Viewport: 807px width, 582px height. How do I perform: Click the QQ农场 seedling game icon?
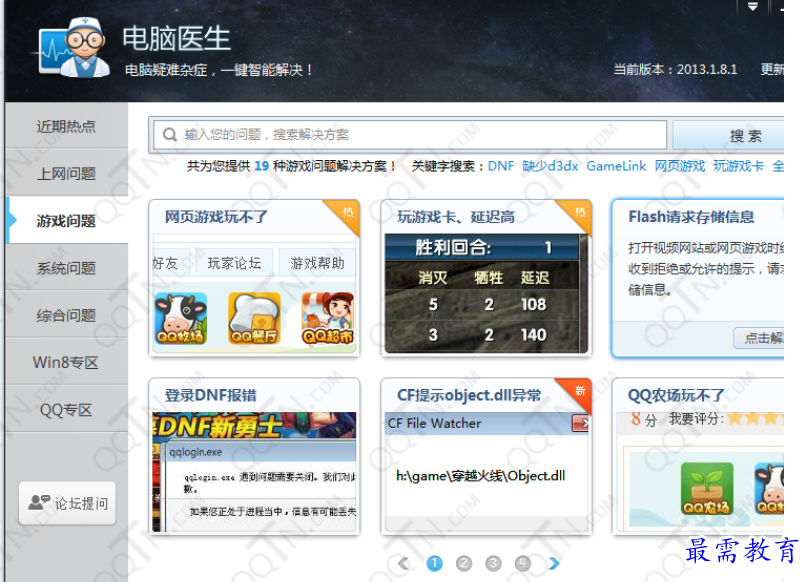tap(707, 488)
